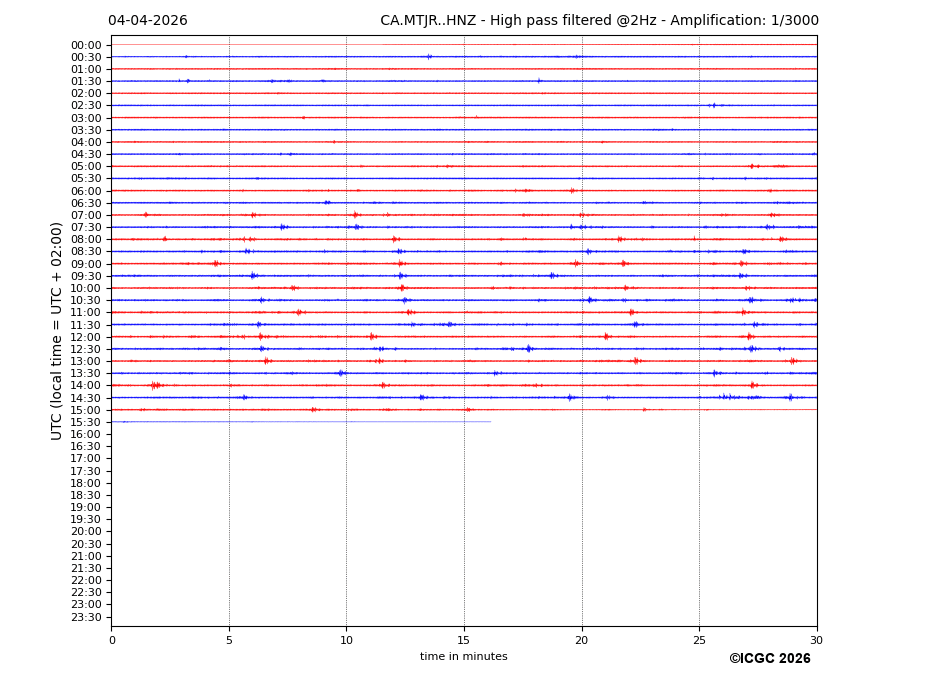The height and width of the screenshot is (696, 927).
Task: Click the 25 minute axis tick
Action: (699, 640)
